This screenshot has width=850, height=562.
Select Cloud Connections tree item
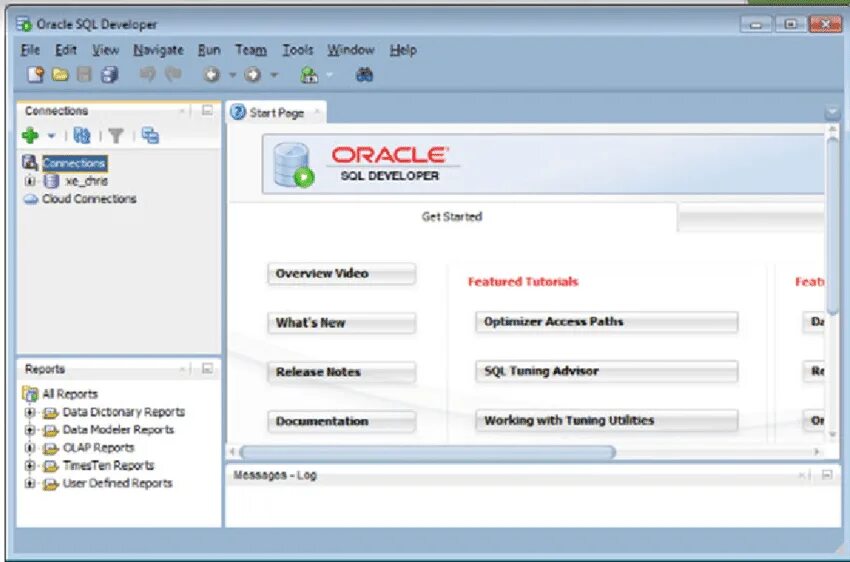(89, 199)
